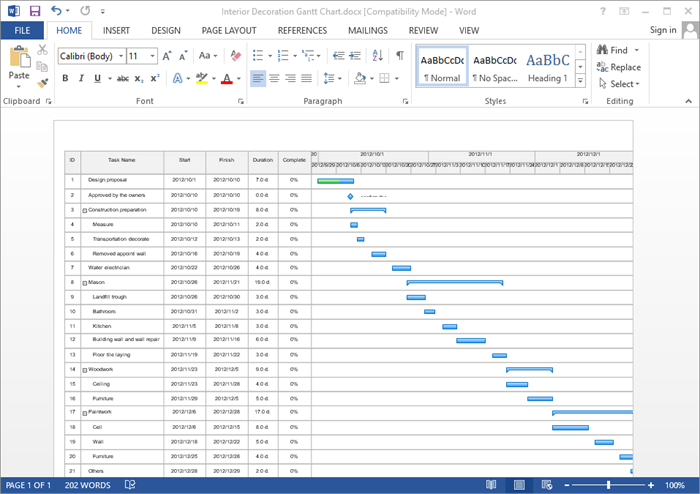Click Sign in link

(663, 31)
